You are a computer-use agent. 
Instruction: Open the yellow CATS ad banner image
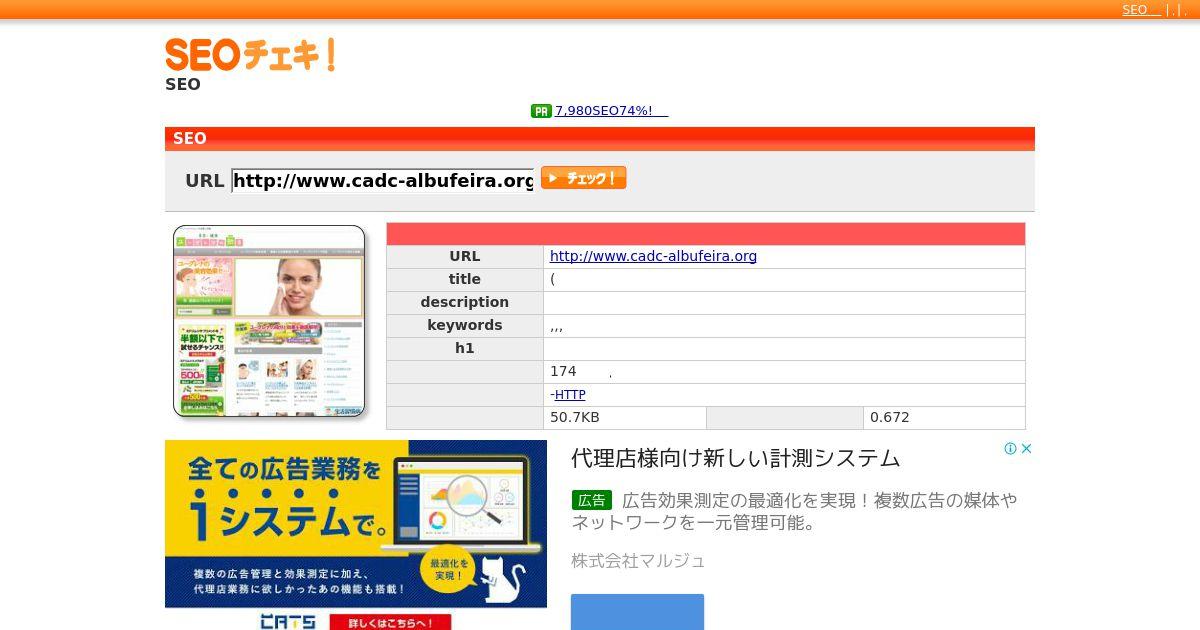tap(356, 535)
